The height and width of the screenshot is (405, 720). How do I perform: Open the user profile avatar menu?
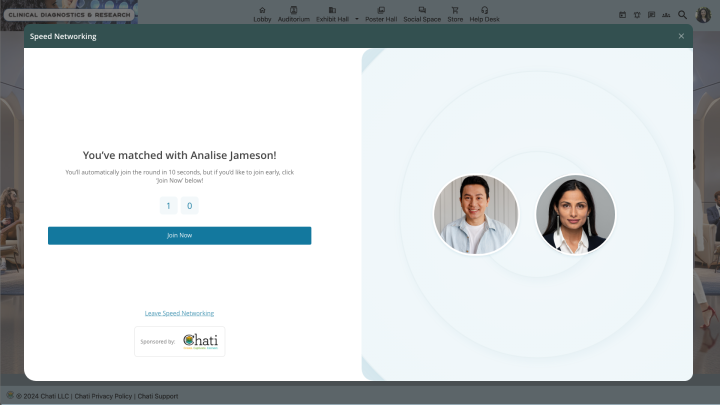(703, 15)
